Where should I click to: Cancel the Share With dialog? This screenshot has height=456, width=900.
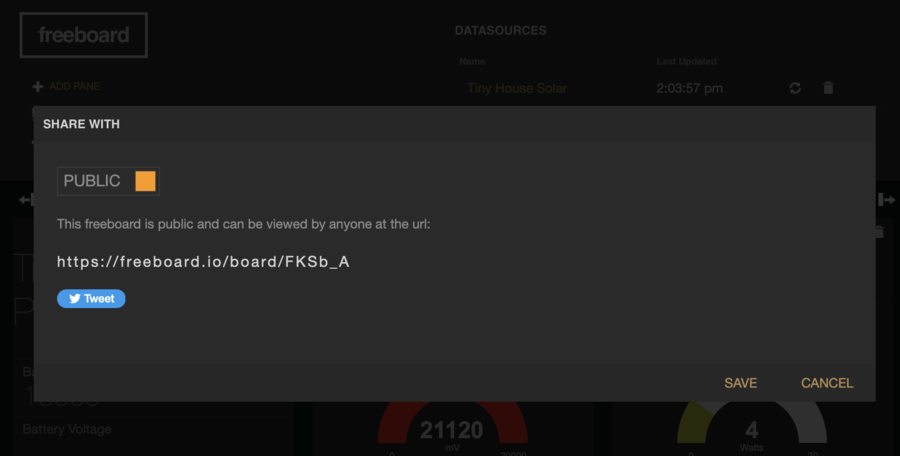pos(827,383)
